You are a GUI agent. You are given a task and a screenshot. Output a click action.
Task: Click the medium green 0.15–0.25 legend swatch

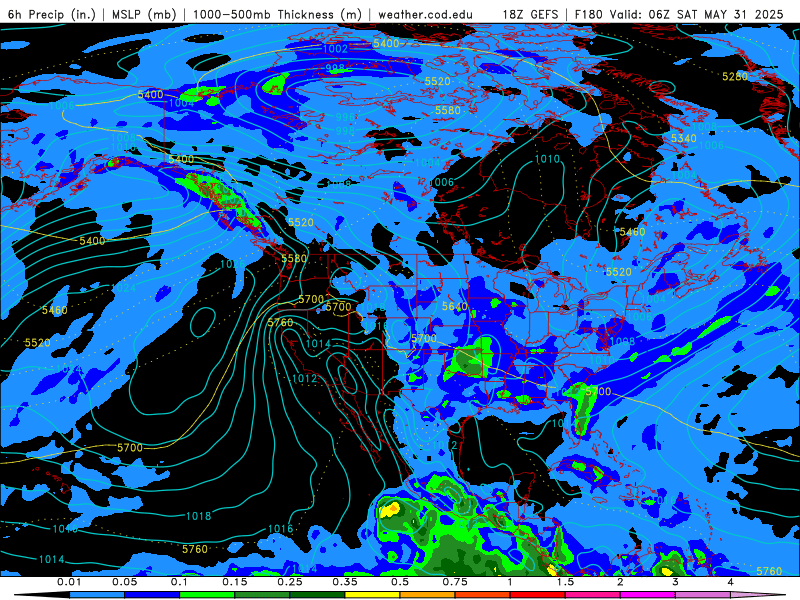click(x=262, y=595)
